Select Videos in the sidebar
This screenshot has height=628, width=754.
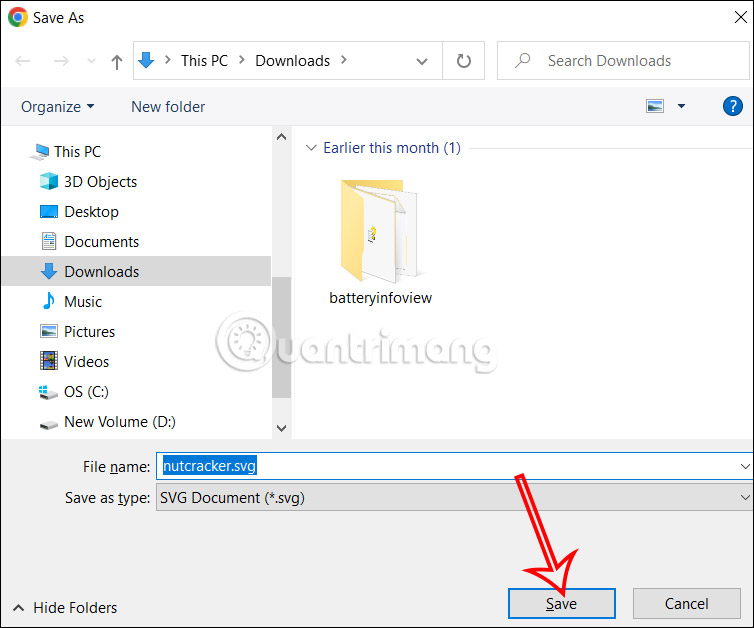point(86,362)
